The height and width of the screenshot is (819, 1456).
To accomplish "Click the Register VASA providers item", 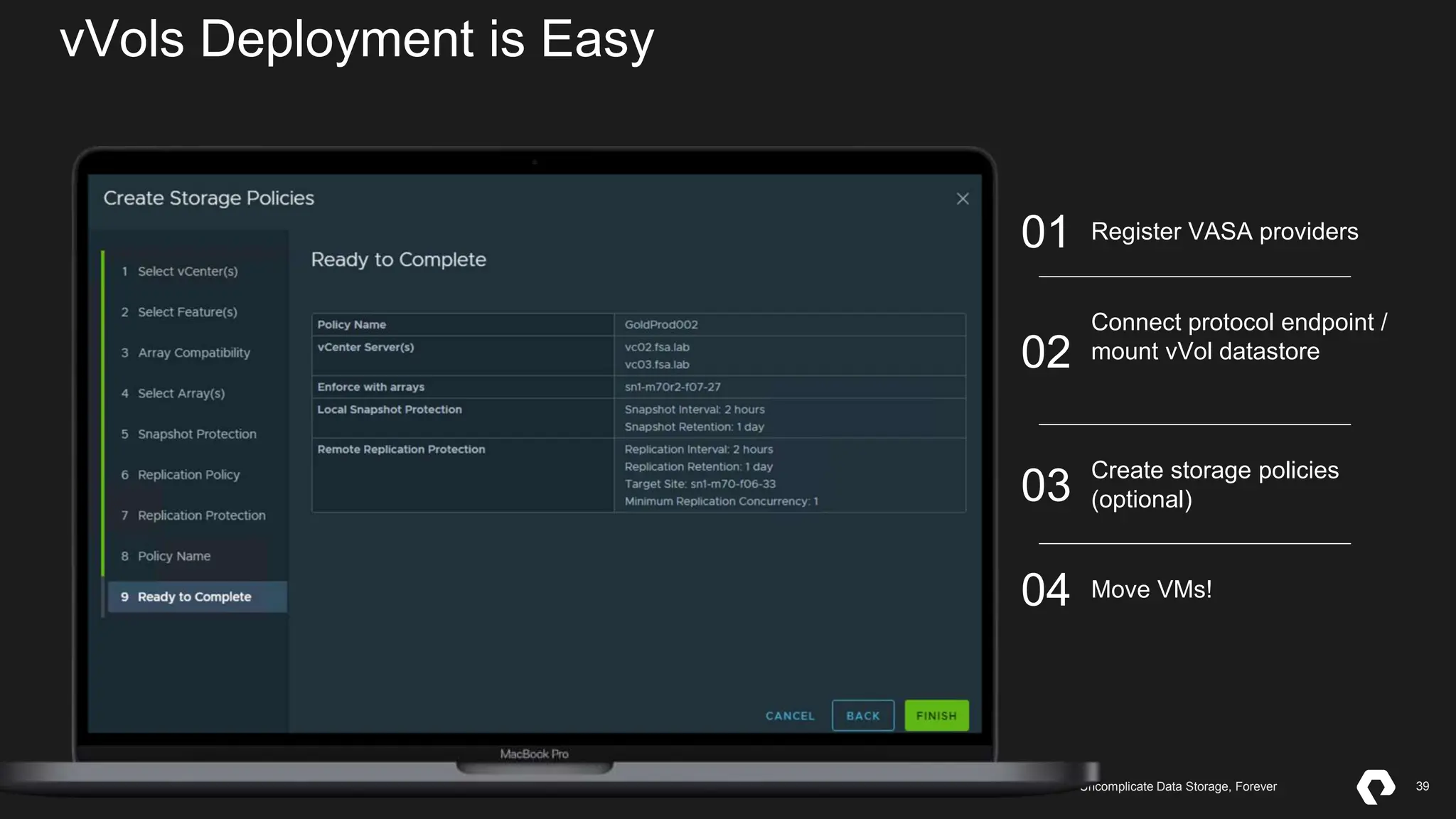I will pos(1224,232).
